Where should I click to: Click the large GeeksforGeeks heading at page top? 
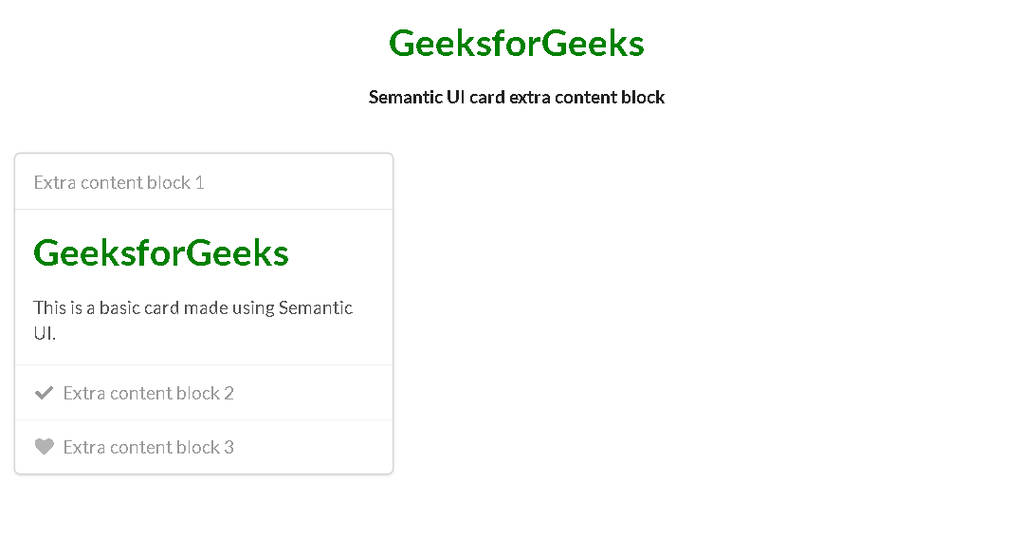(516, 43)
